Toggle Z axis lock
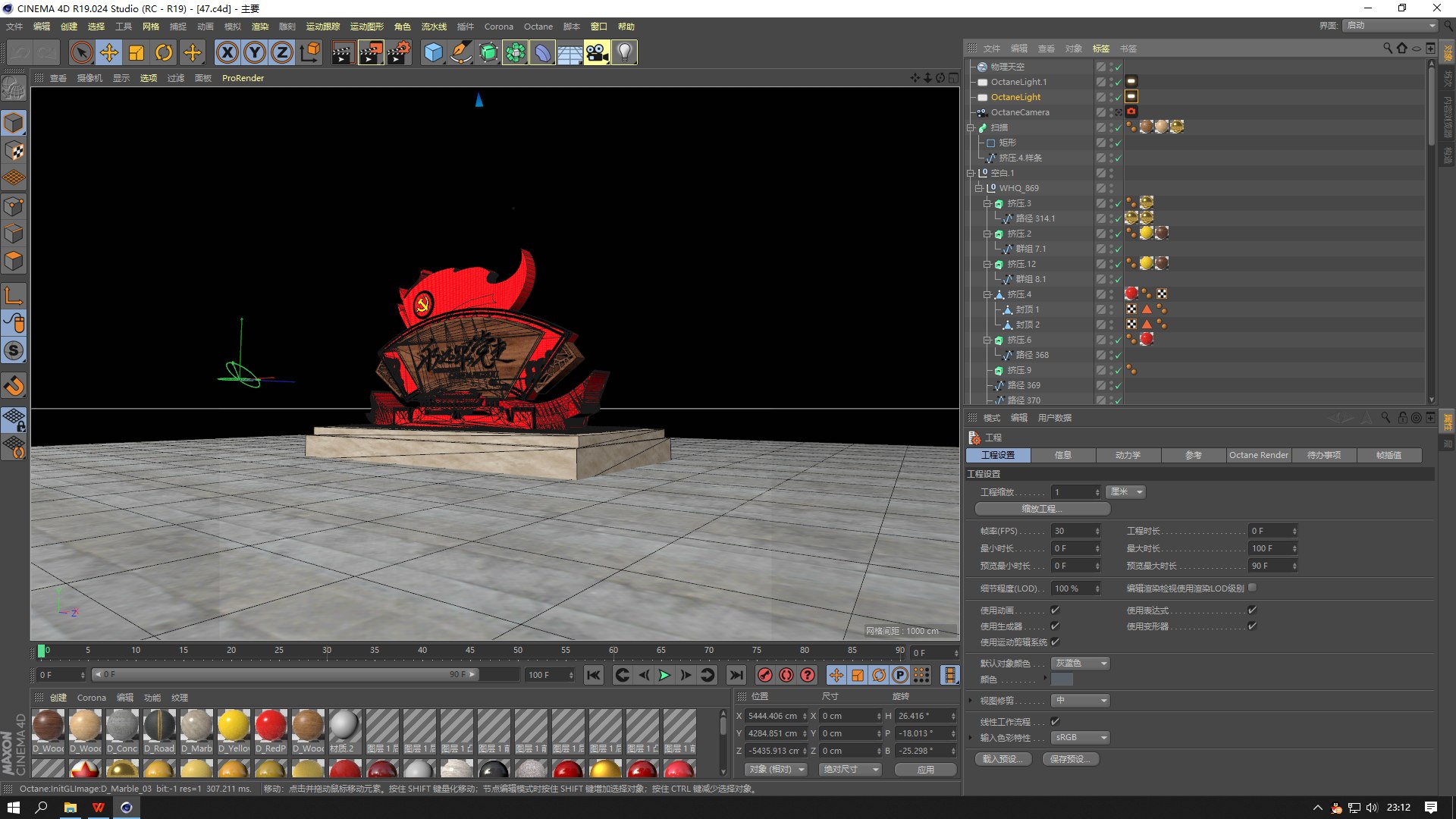 point(282,53)
